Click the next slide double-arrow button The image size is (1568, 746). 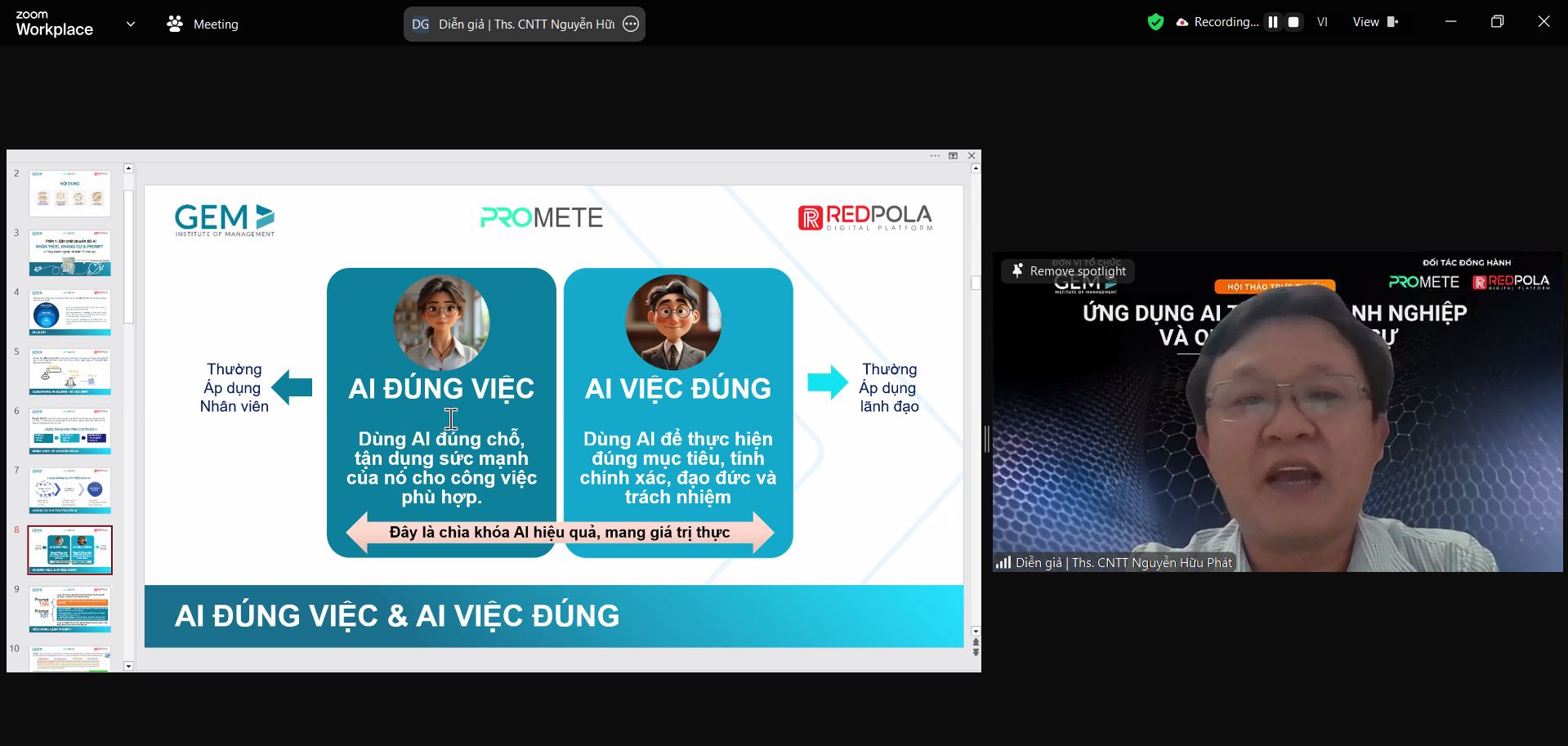(976, 651)
